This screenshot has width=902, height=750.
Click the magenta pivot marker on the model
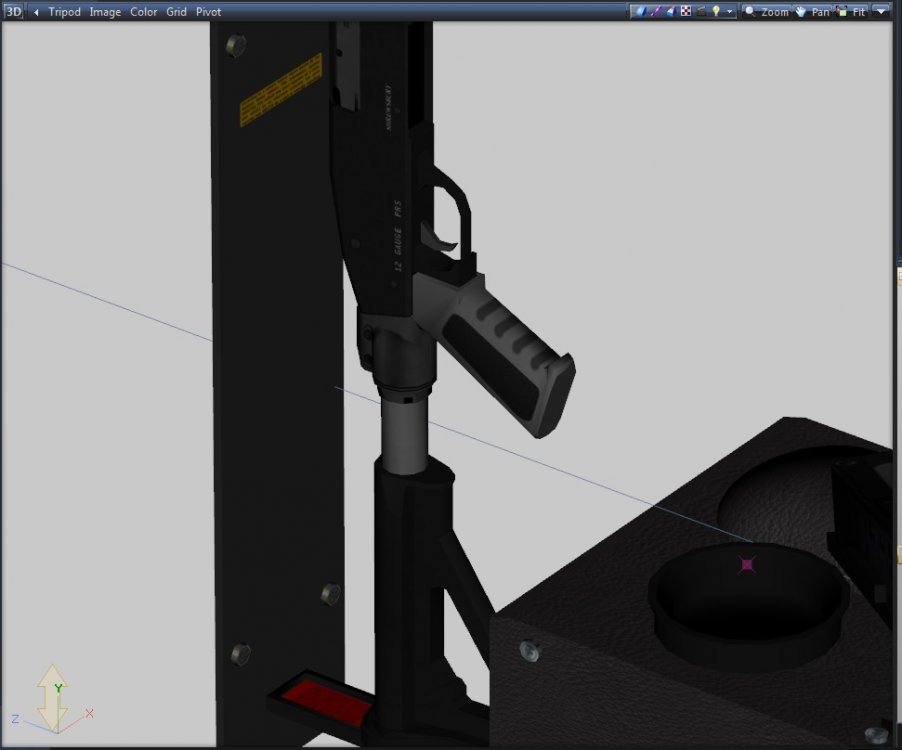(747, 564)
